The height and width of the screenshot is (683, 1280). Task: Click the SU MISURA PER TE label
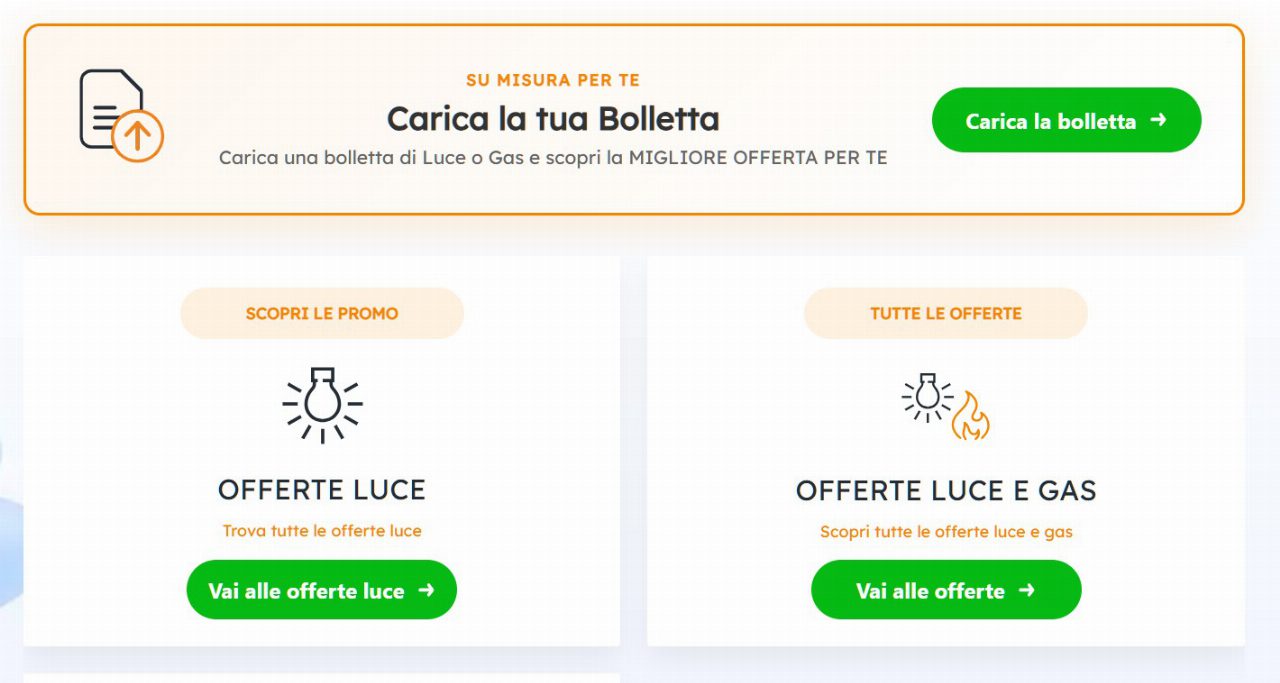click(x=553, y=80)
